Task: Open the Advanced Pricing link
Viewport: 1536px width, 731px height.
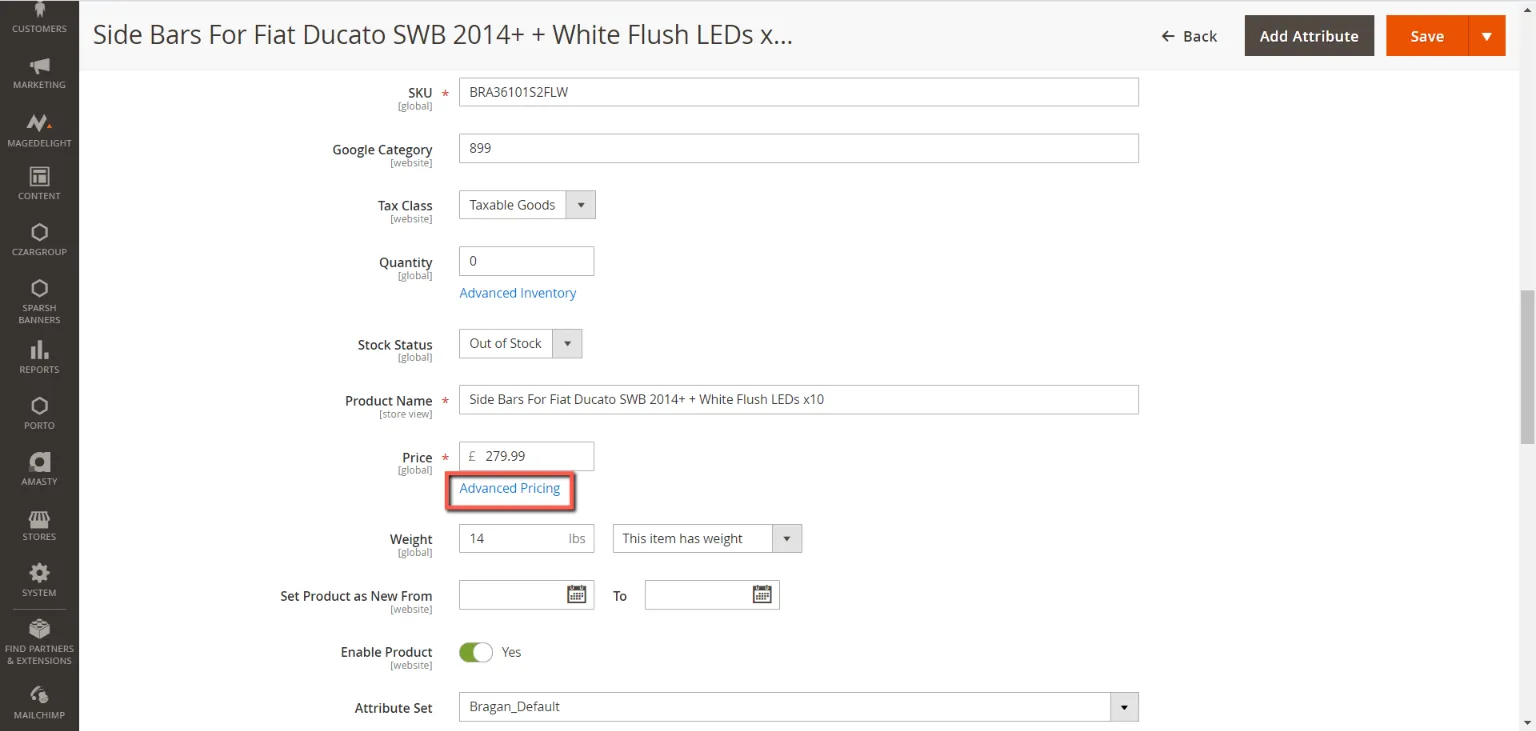Action: click(x=510, y=488)
